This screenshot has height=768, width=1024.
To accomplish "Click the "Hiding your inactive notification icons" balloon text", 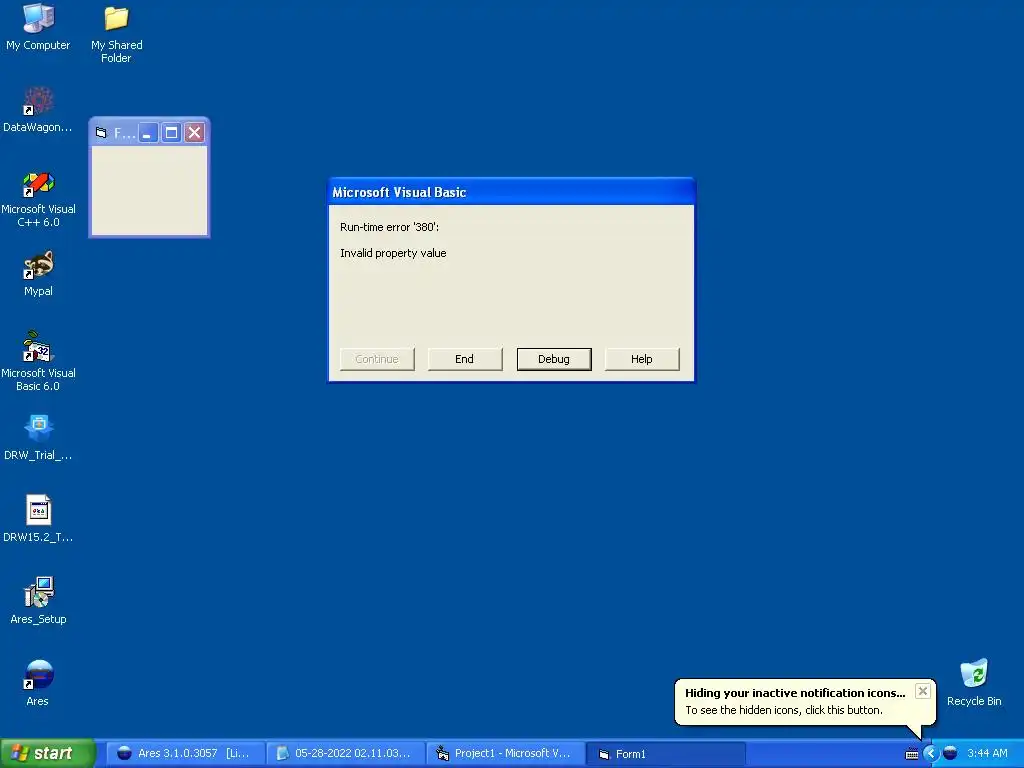I will [x=795, y=693].
